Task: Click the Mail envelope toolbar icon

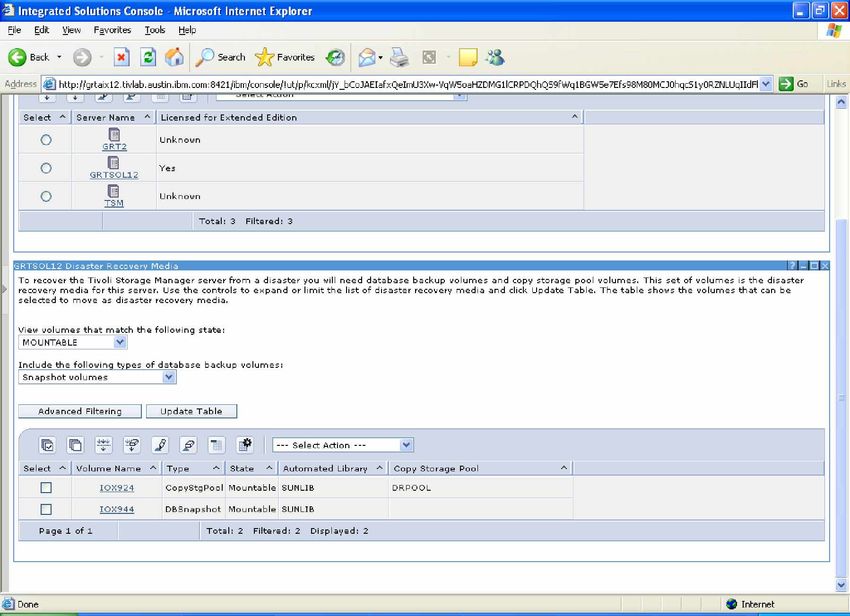Action: [367, 57]
